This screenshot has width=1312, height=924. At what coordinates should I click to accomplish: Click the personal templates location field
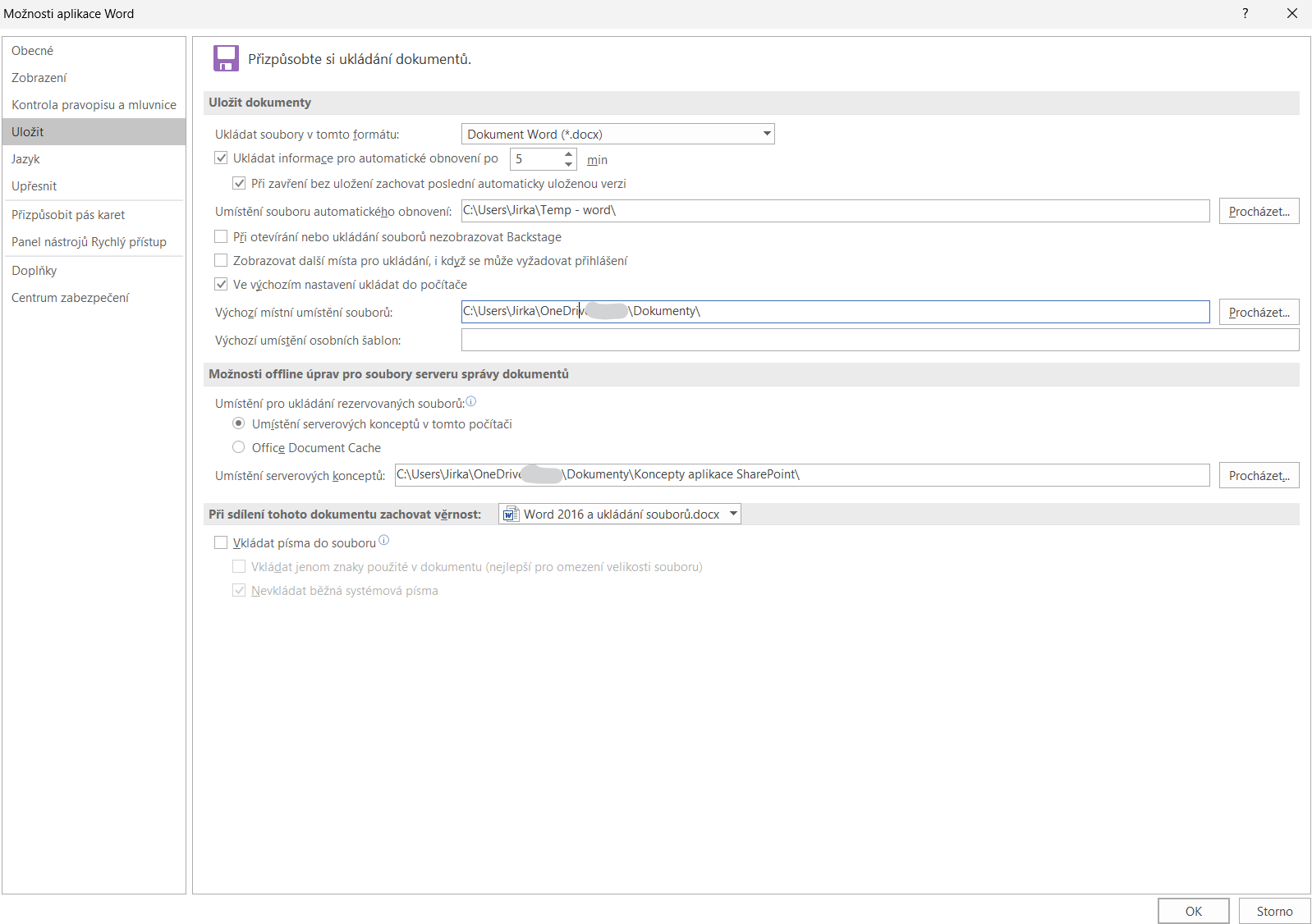coord(879,340)
